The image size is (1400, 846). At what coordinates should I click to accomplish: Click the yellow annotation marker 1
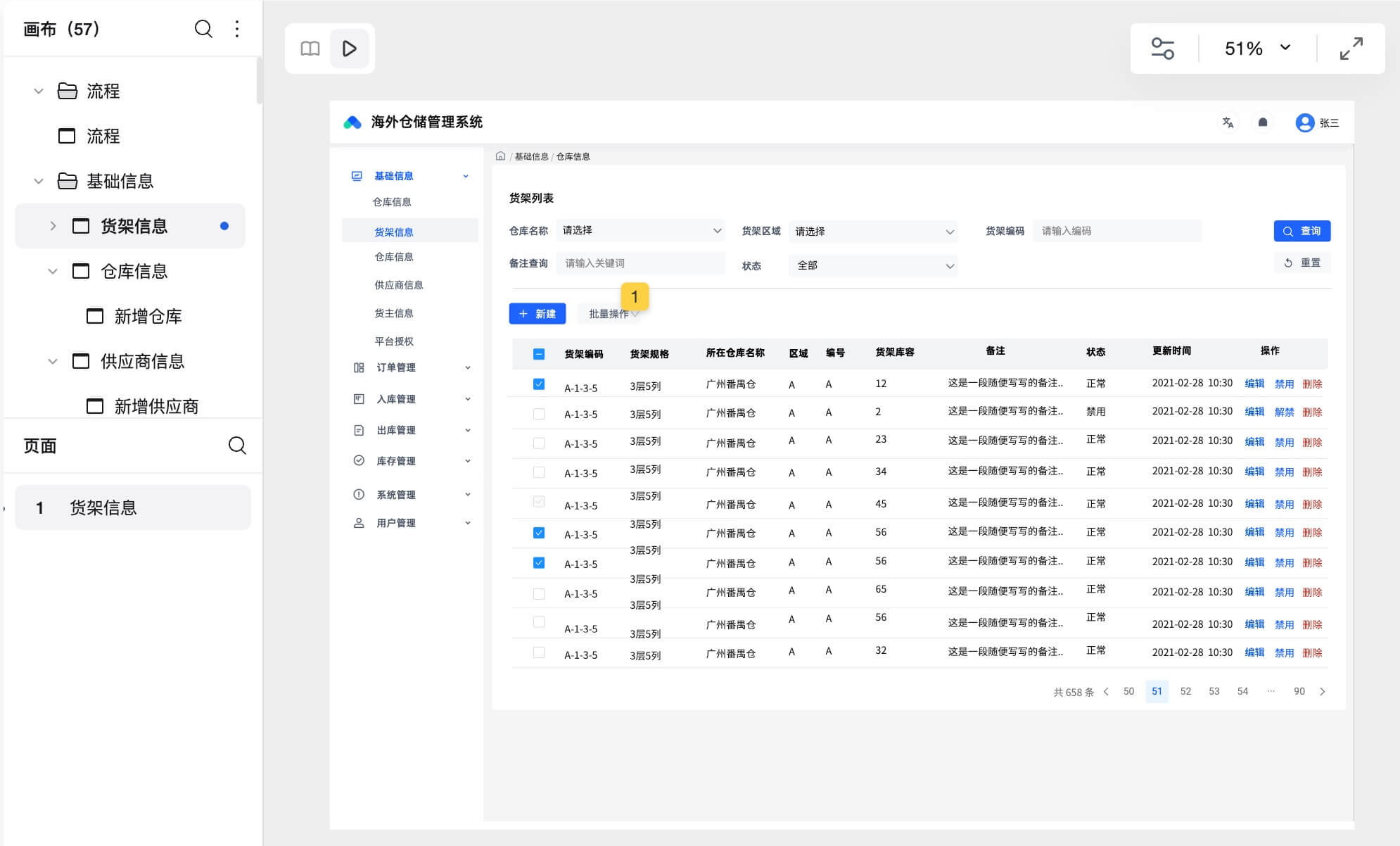[x=635, y=296]
